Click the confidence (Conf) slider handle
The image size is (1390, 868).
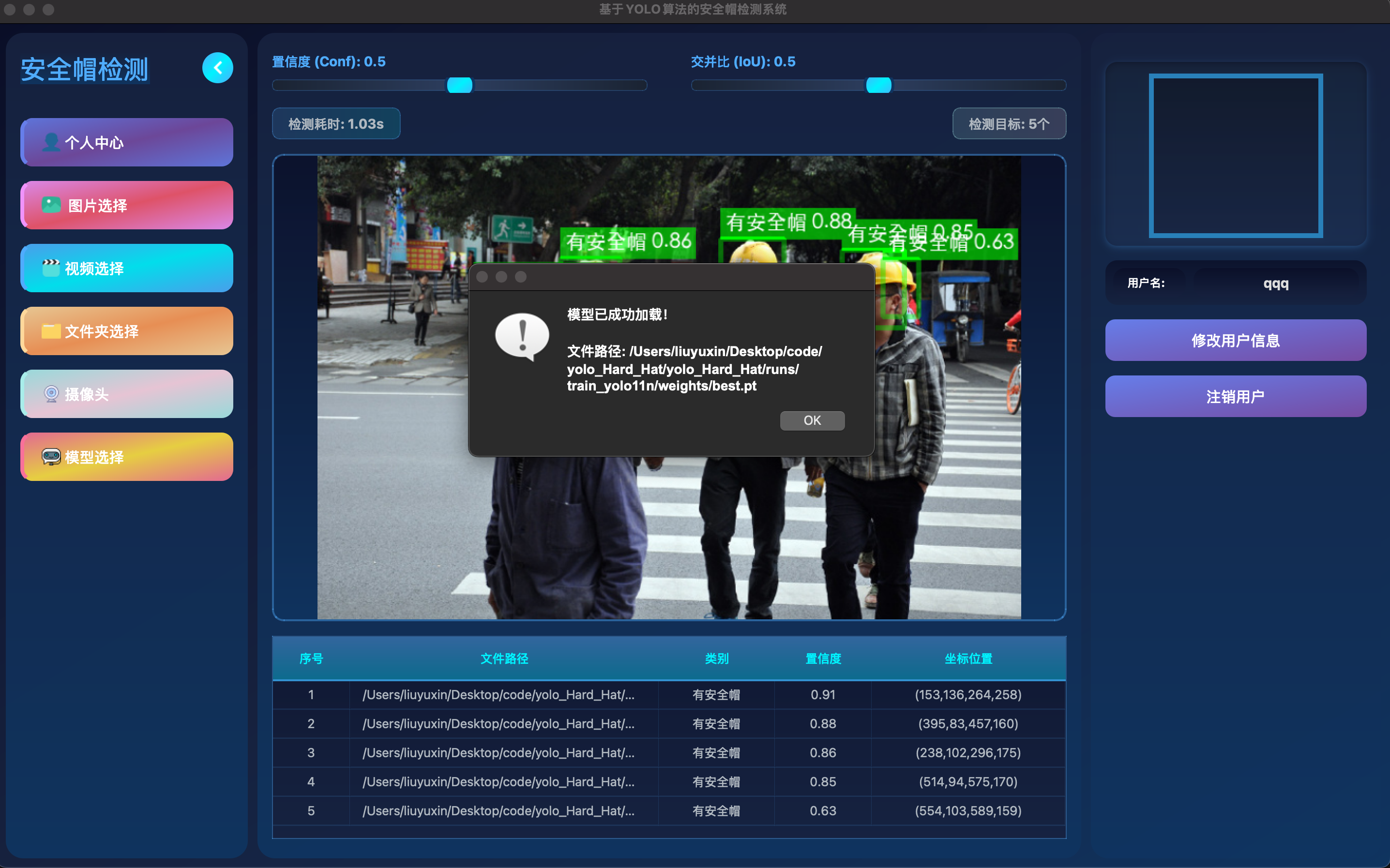[x=459, y=85]
